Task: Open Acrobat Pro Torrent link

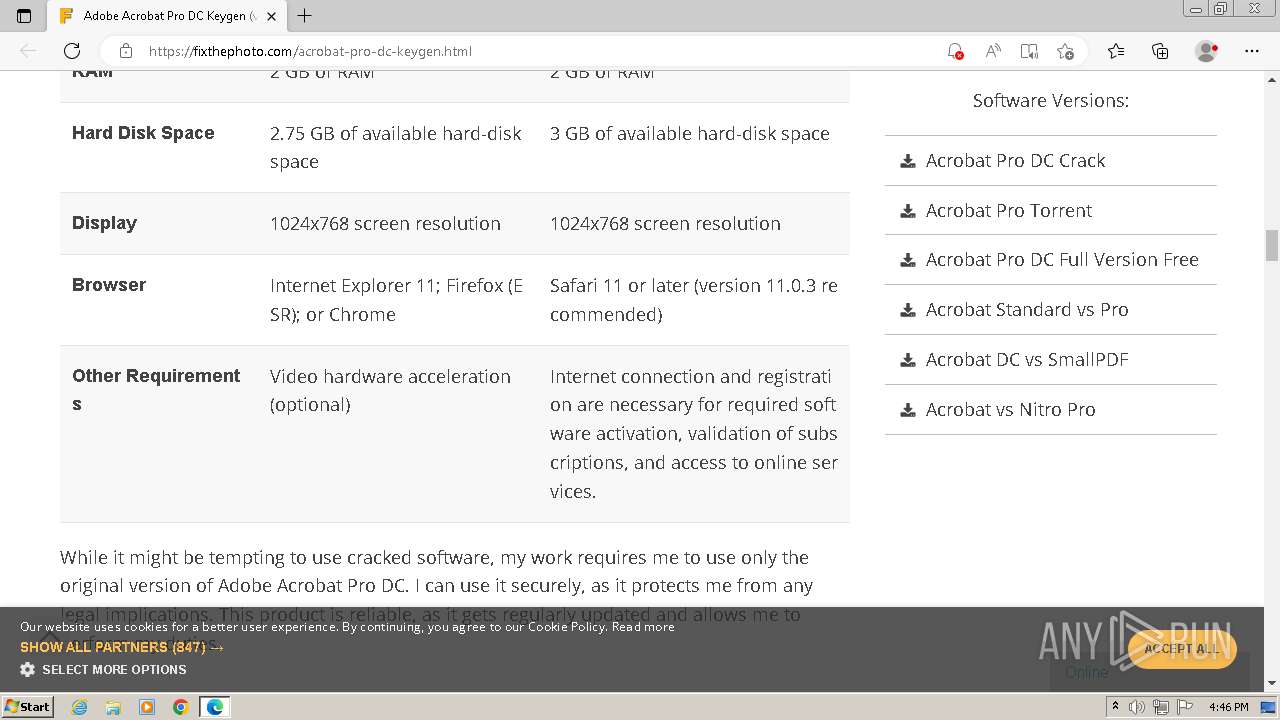Action: 1008,210
